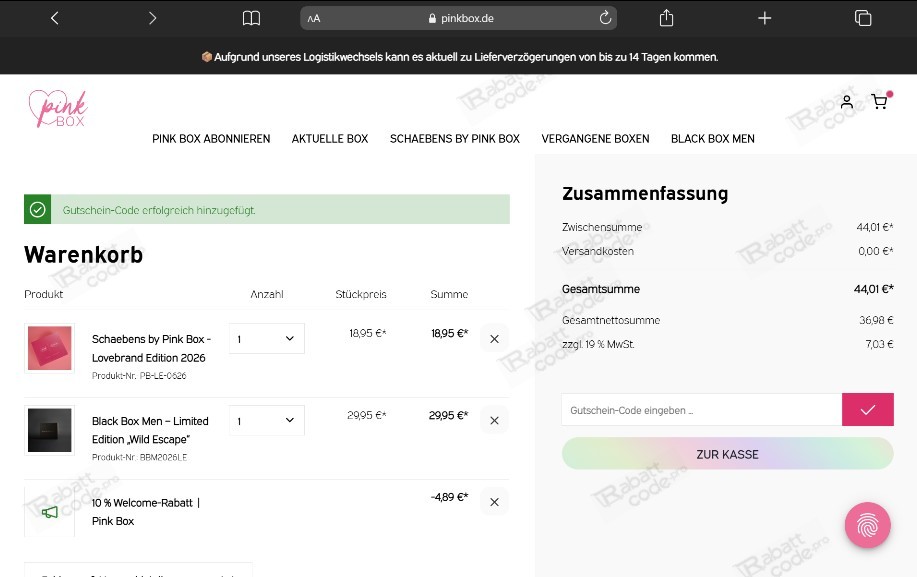Tap the AA reader text-size button

pyautogui.click(x=314, y=19)
